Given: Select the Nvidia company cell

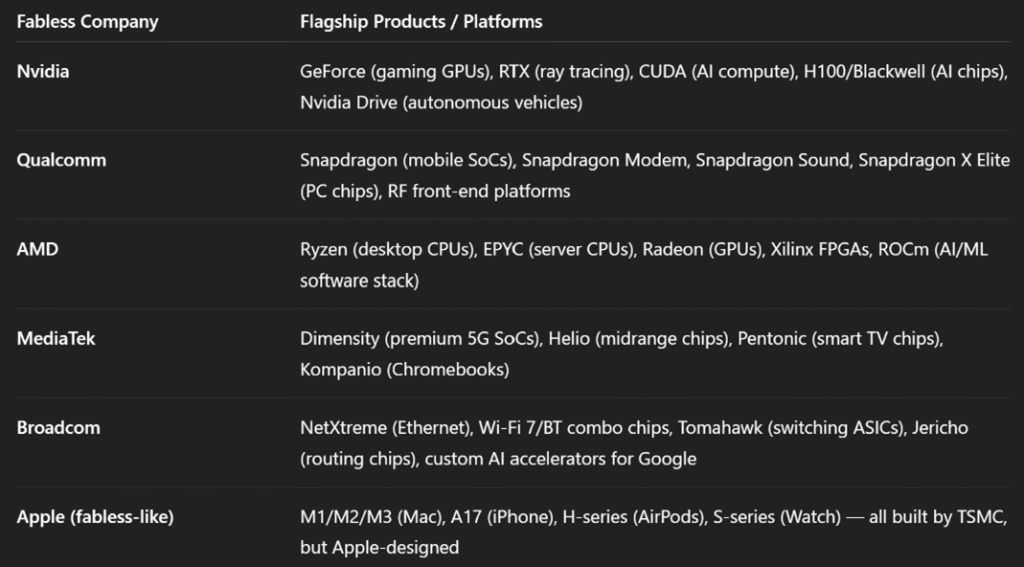Looking at the screenshot, I should click(43, 72).
